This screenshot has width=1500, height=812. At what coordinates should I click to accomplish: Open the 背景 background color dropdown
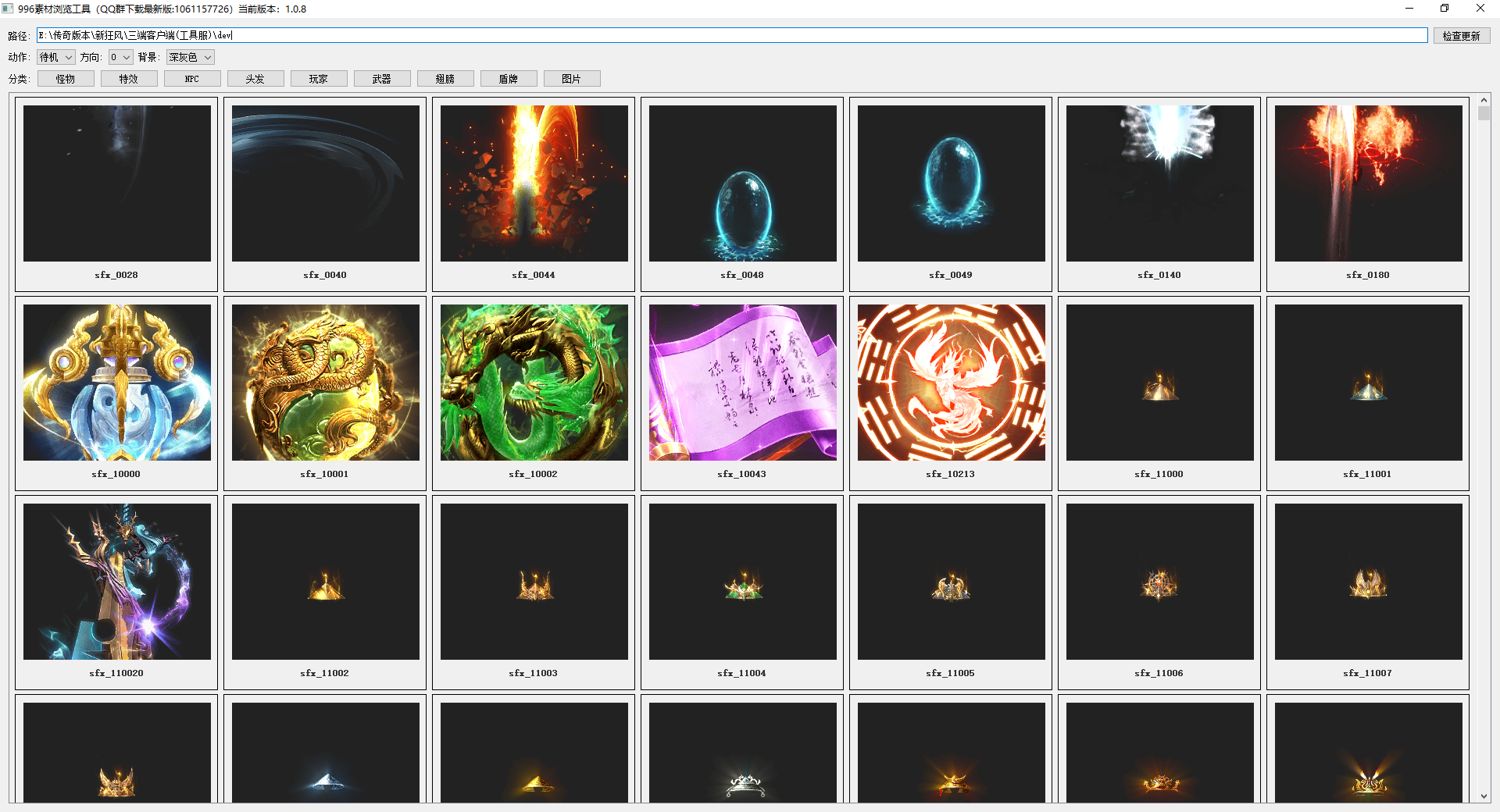(x=190, y=57)
